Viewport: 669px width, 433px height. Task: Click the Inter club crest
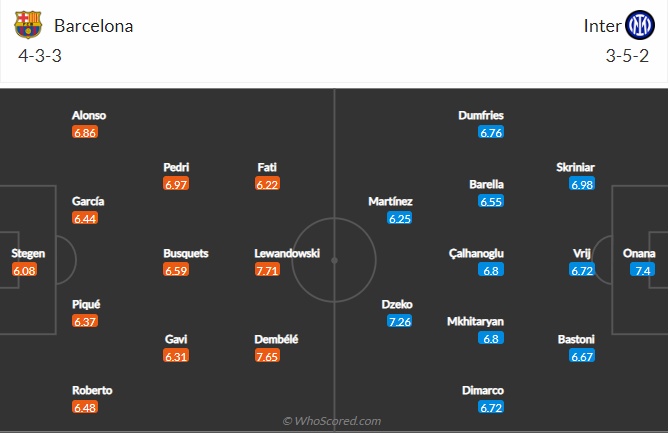pos(639,25)
